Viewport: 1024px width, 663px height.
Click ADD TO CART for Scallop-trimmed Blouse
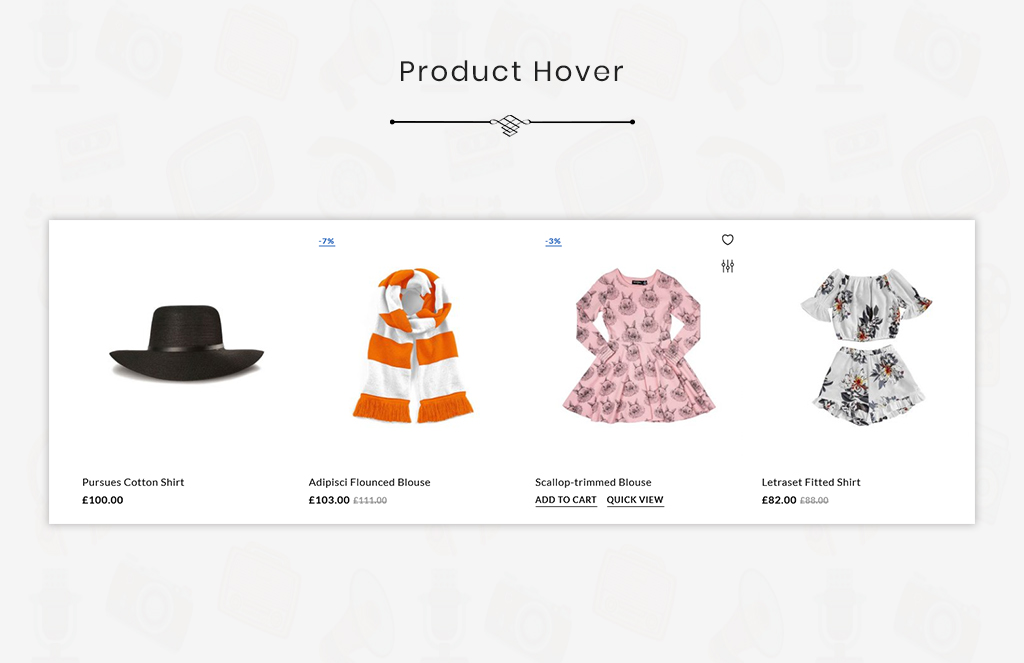pos(566,500)
